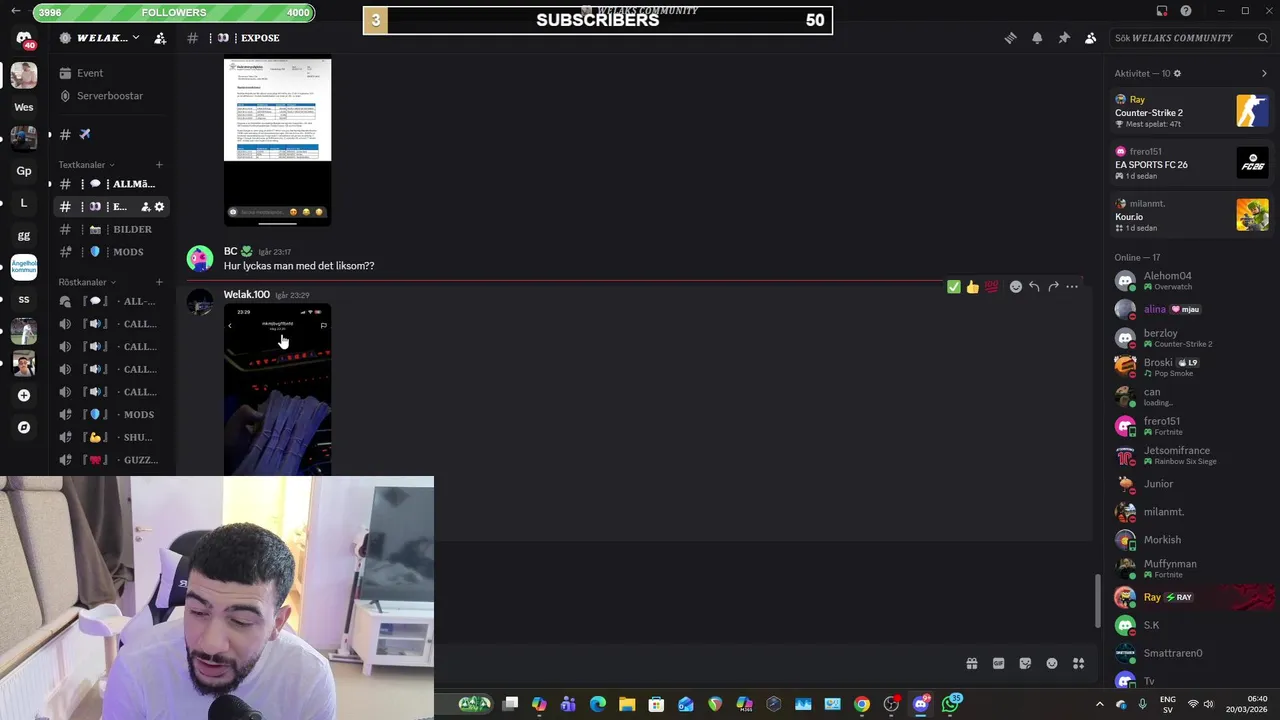Collapse the Röstkanaler category
Viewport: 1280px width, 720px height.
click(87, 282)
